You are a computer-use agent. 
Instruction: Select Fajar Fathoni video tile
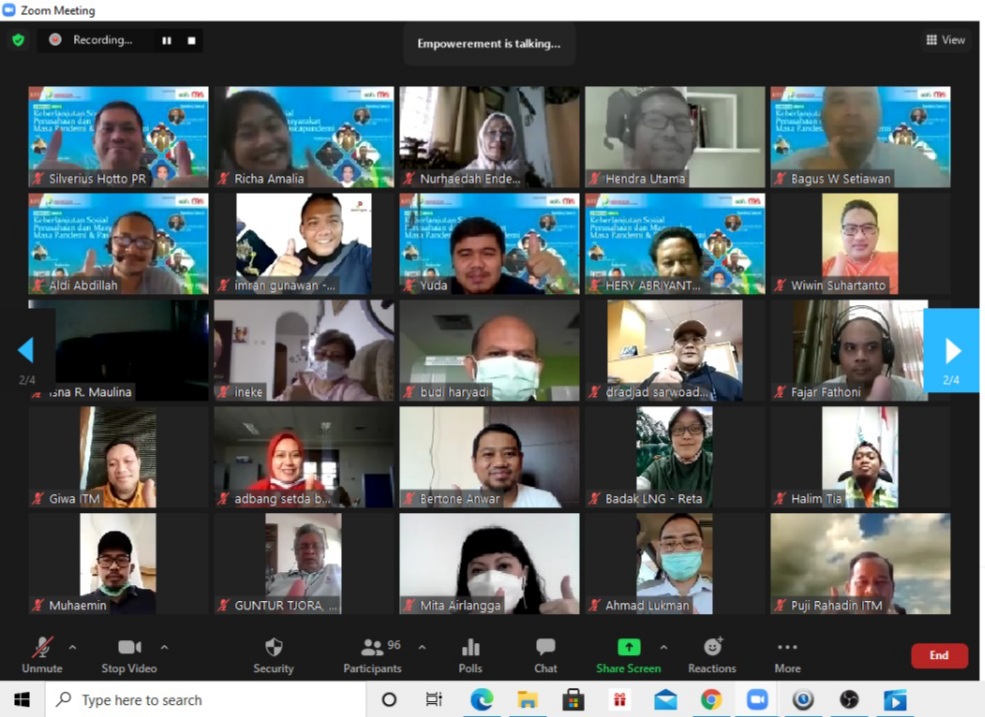coord(848,351)
